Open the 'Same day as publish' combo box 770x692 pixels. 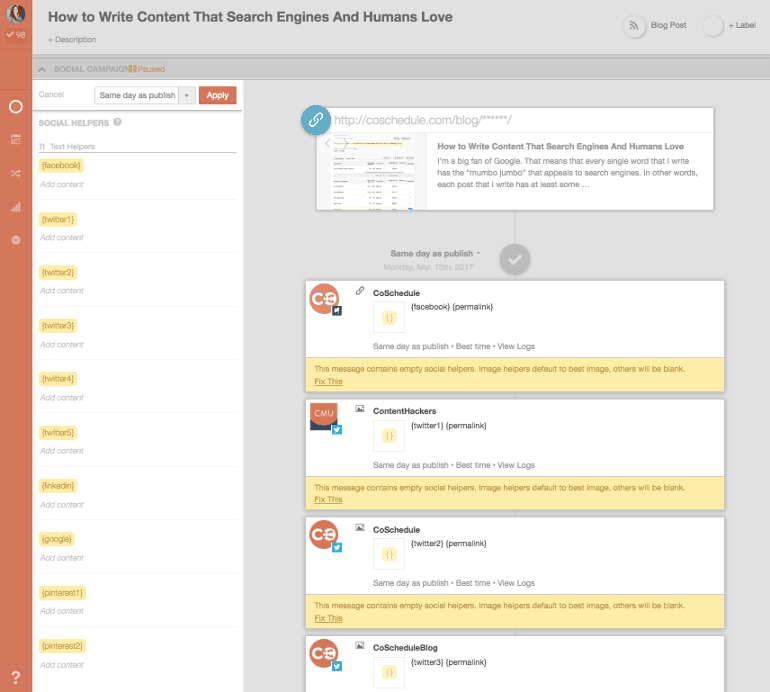point(144,95)
